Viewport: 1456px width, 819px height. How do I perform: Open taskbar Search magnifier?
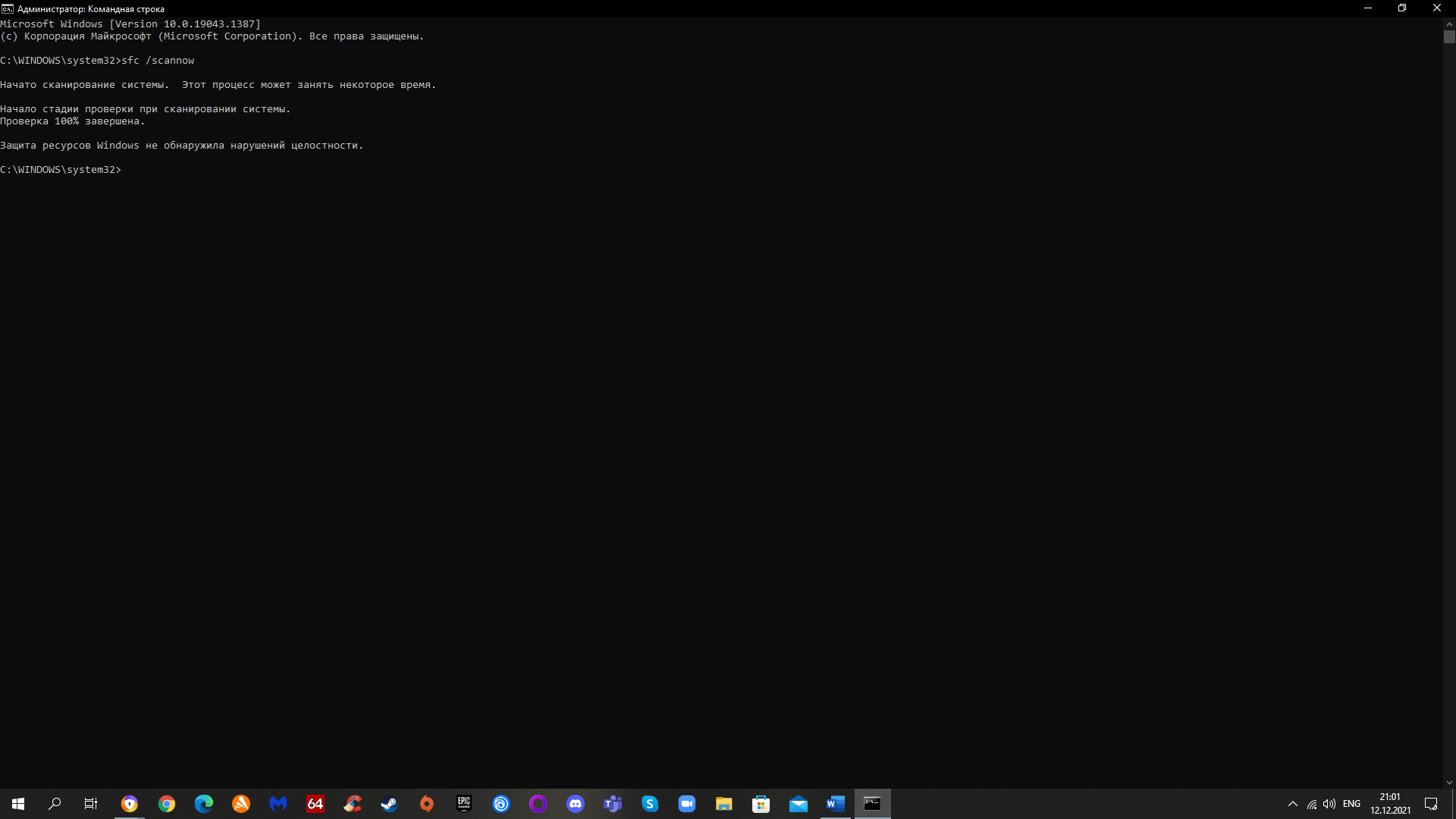[x=55, y=804]
